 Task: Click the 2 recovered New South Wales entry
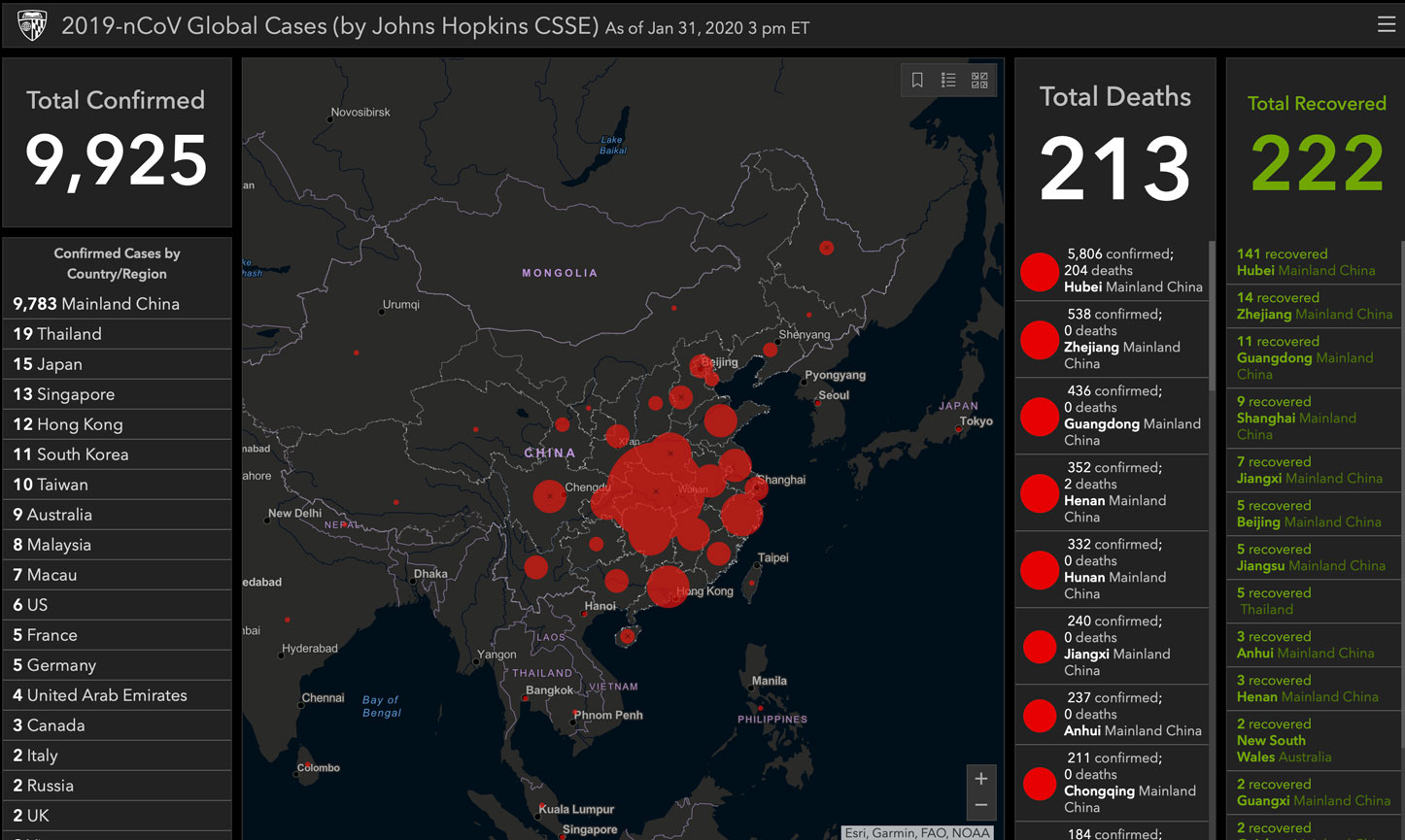click(x=1313, y=740)
